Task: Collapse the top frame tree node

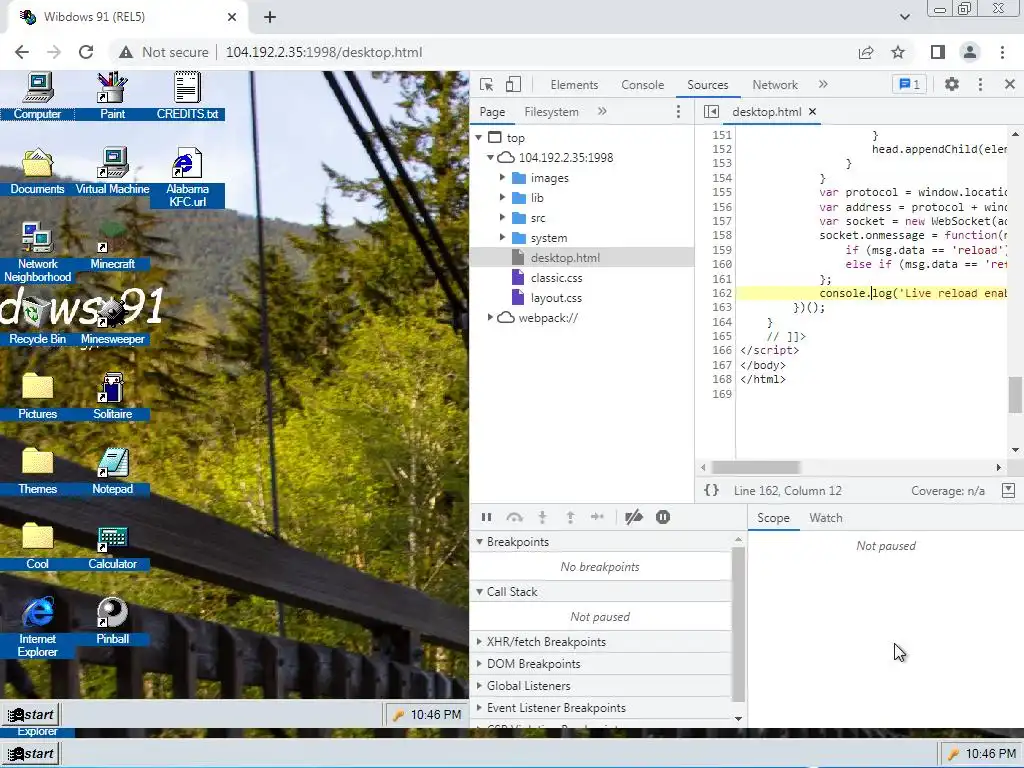Action: coord(479,137)
